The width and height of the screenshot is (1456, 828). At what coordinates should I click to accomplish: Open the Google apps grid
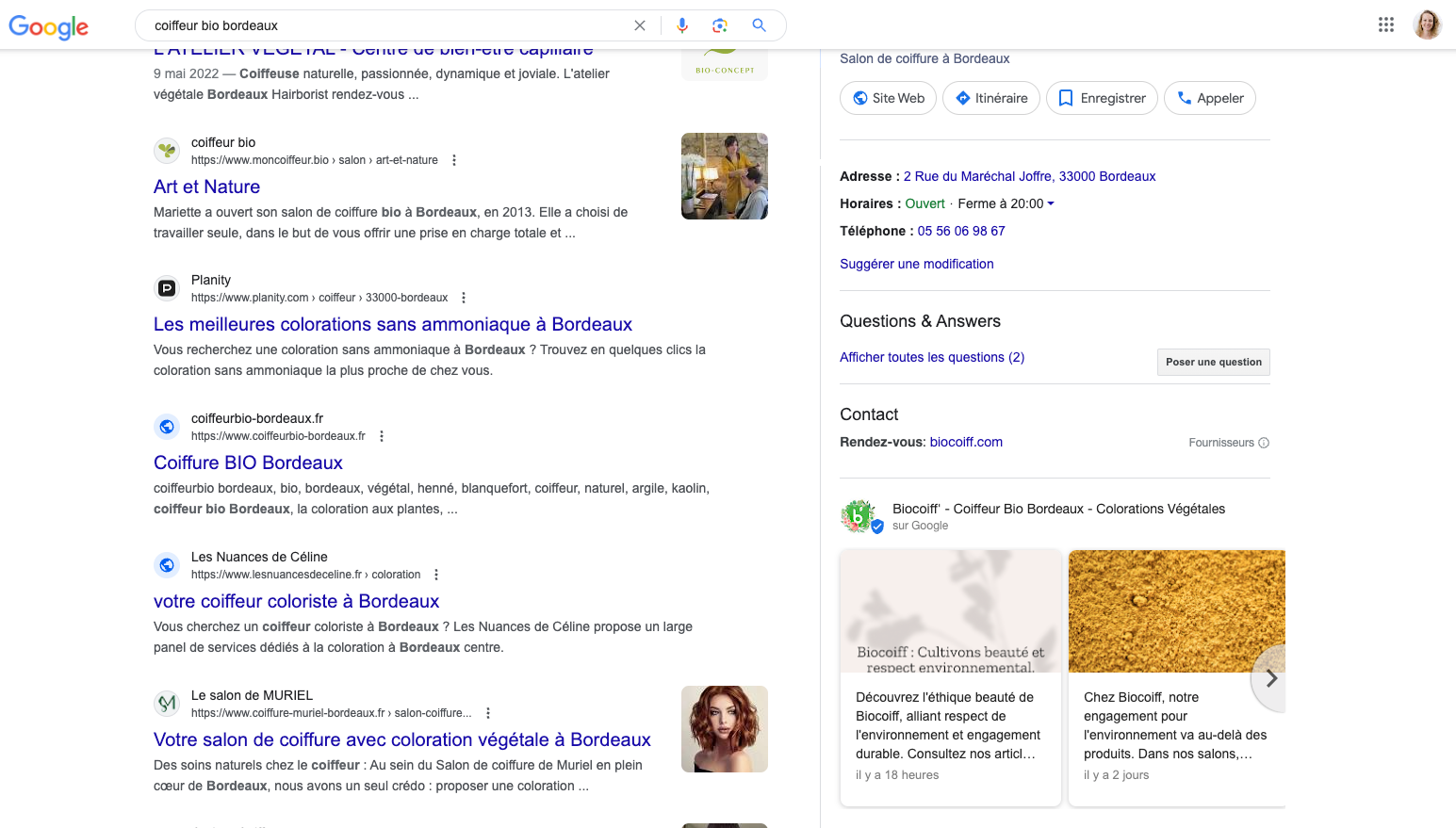(1385, 25)
